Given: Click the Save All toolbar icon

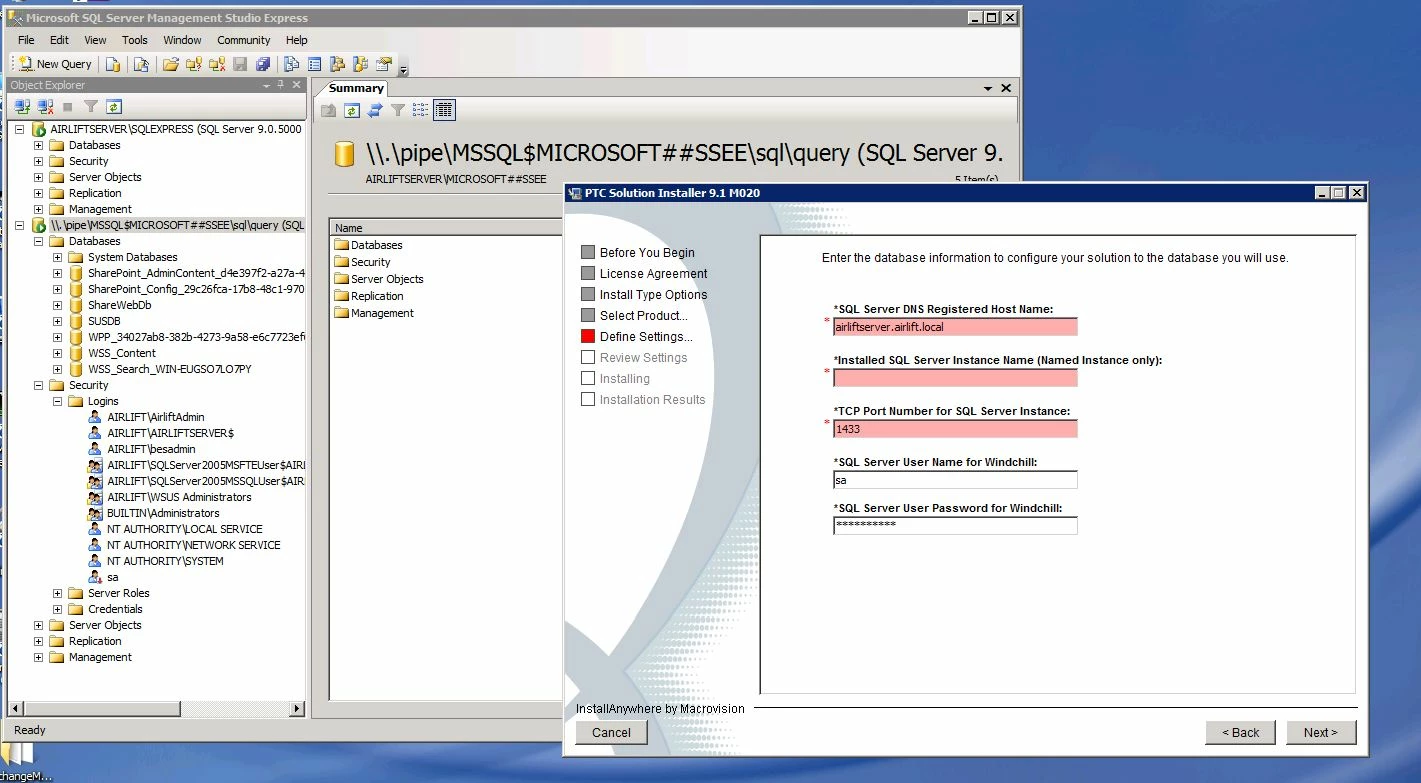Looking at the screenshot, I should coord(263,64).
